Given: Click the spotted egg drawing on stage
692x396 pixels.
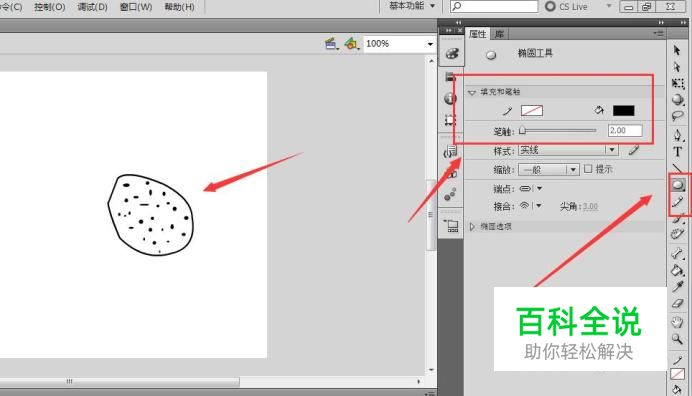Looking at the screenshot, I should pyautogui.click(x=151, y=215).
